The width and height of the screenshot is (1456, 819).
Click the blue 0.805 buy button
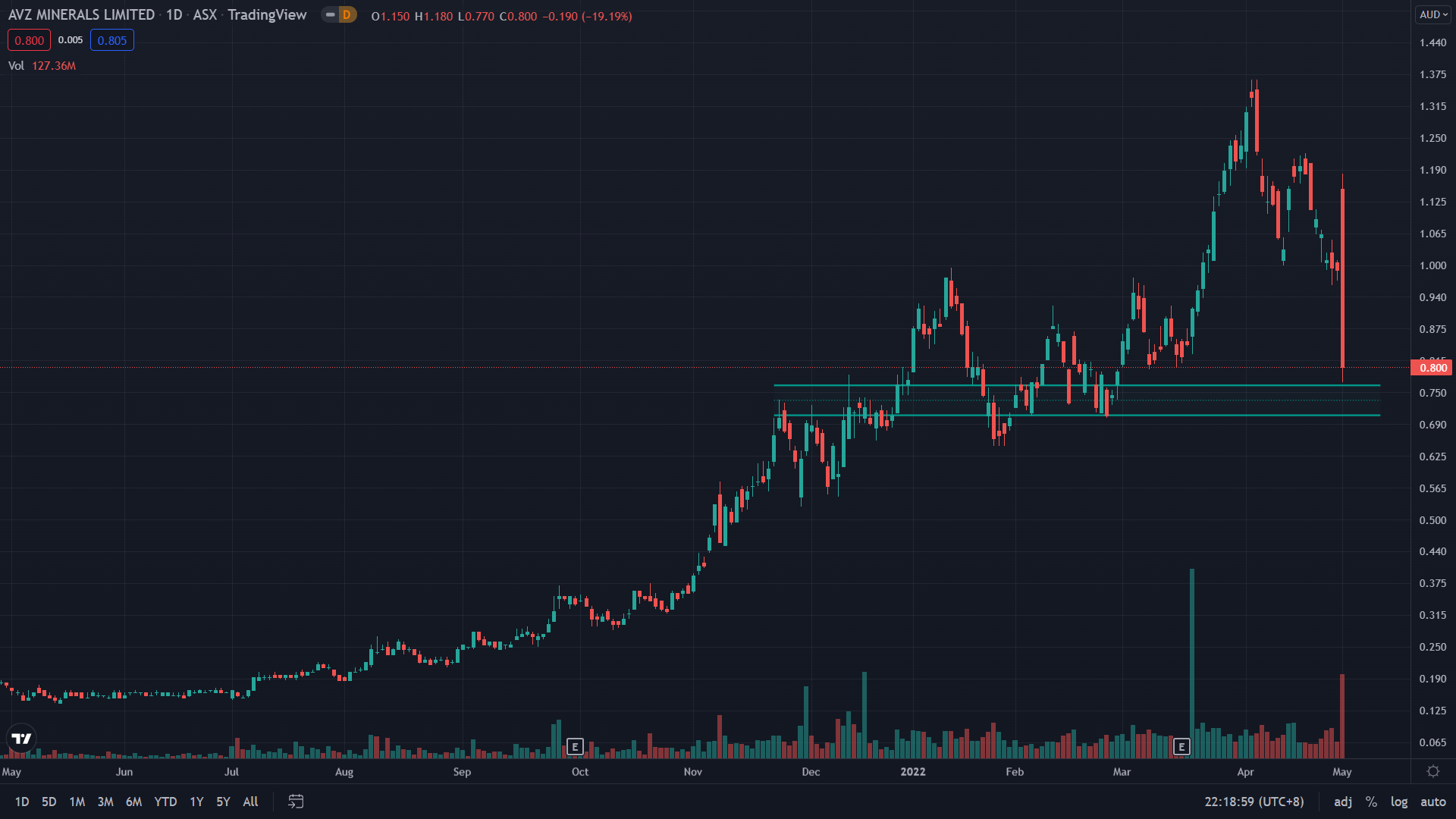click(112, 40)
